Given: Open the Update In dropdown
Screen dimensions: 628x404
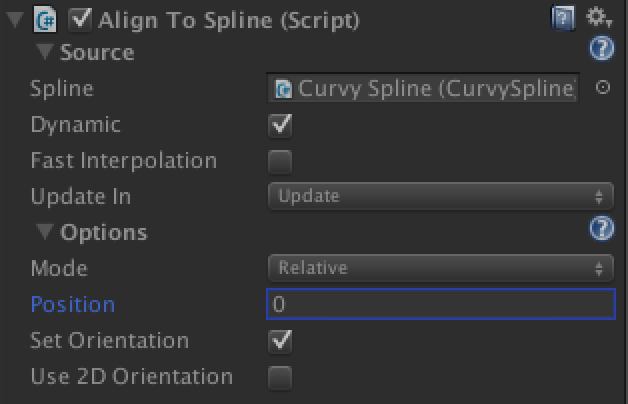Looking at the screenshot, I should [x=441, y=196].
